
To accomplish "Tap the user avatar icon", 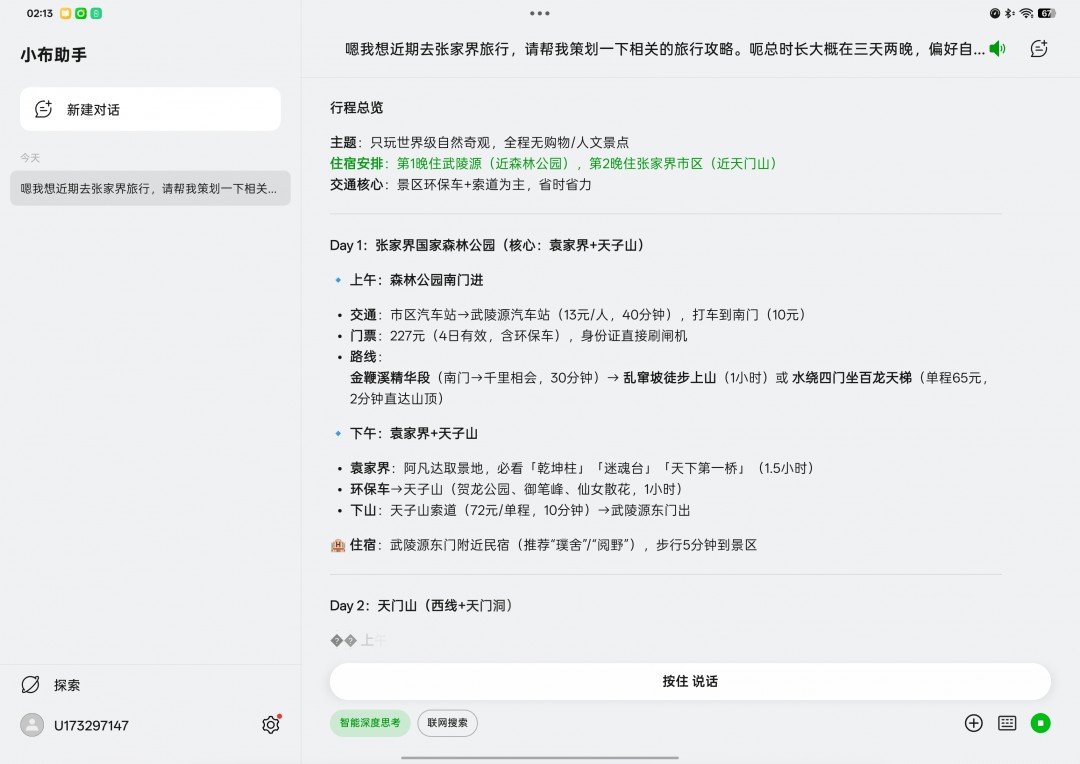I will 32,725.
